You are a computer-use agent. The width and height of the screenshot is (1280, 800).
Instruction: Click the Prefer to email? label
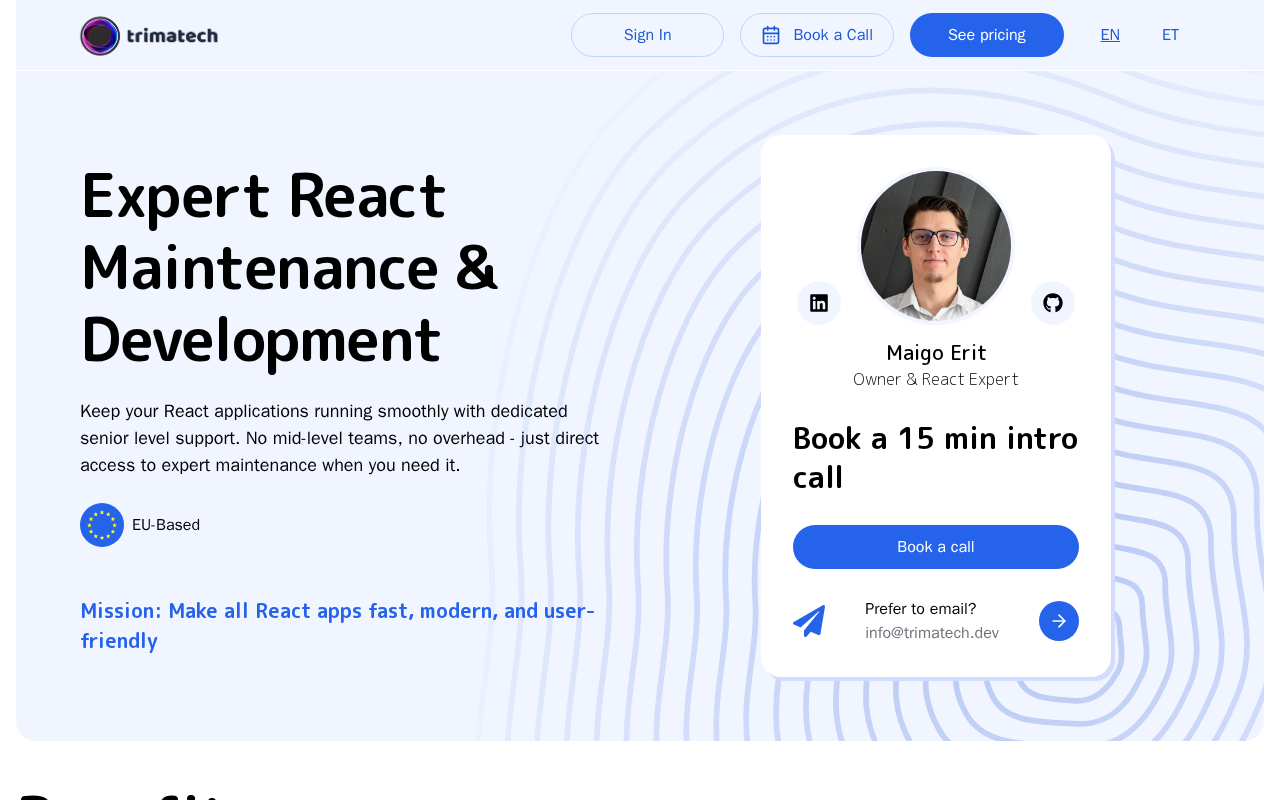(920, 609)
